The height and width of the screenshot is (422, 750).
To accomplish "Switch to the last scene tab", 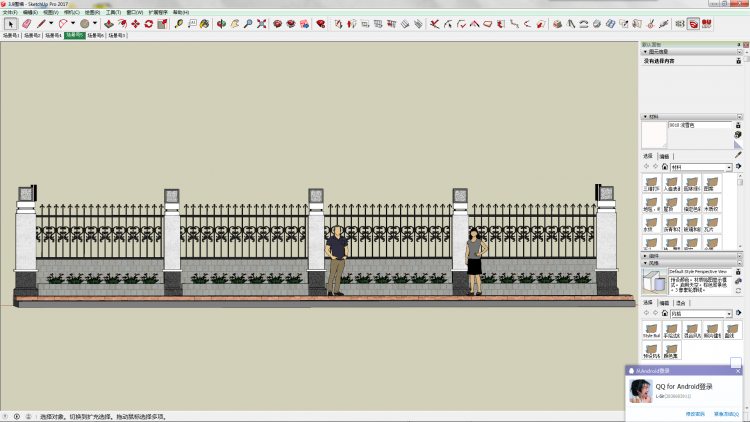I will tap(117, 35).
